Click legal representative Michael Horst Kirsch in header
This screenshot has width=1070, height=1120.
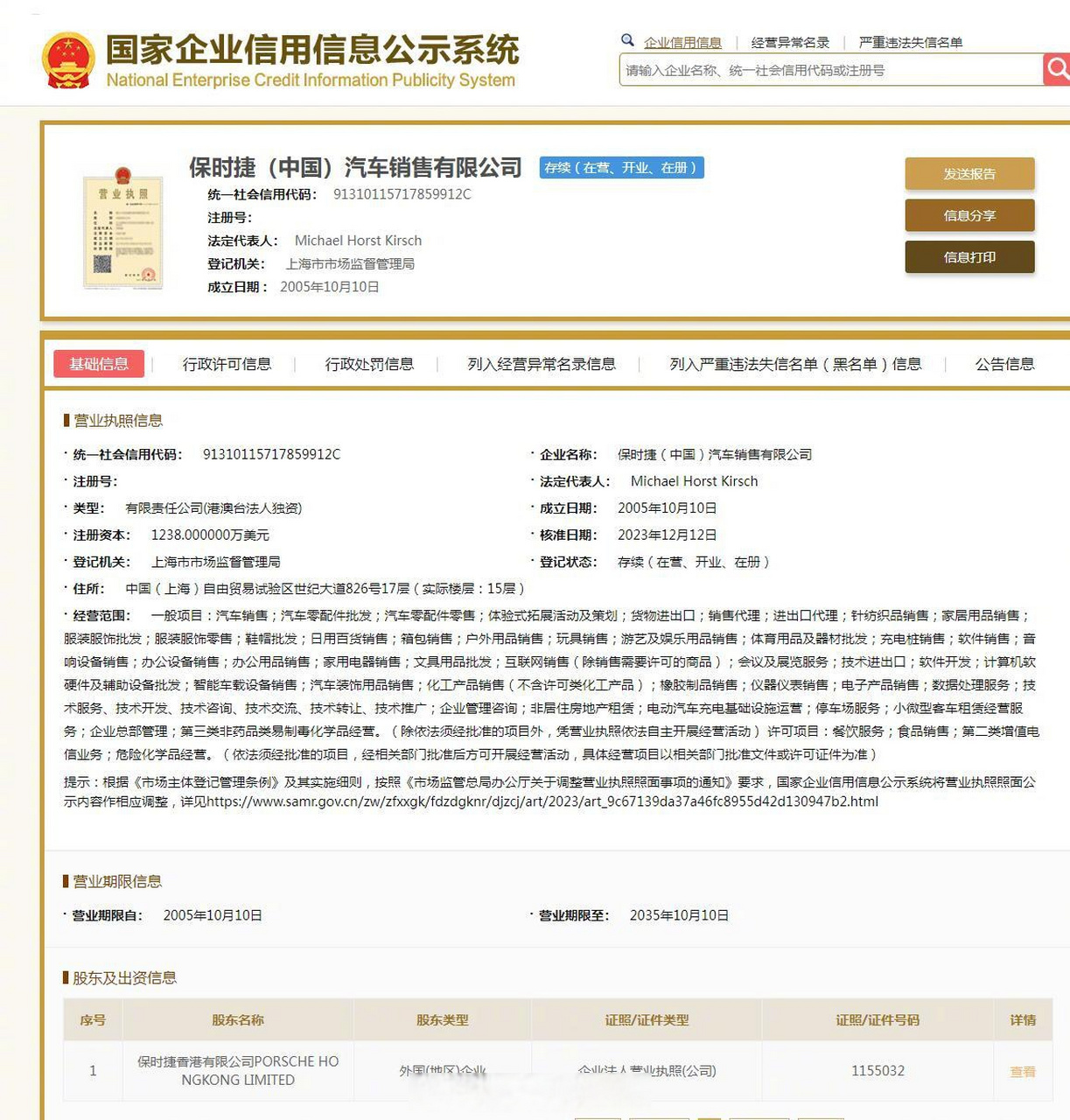click(x=358, y=241)
